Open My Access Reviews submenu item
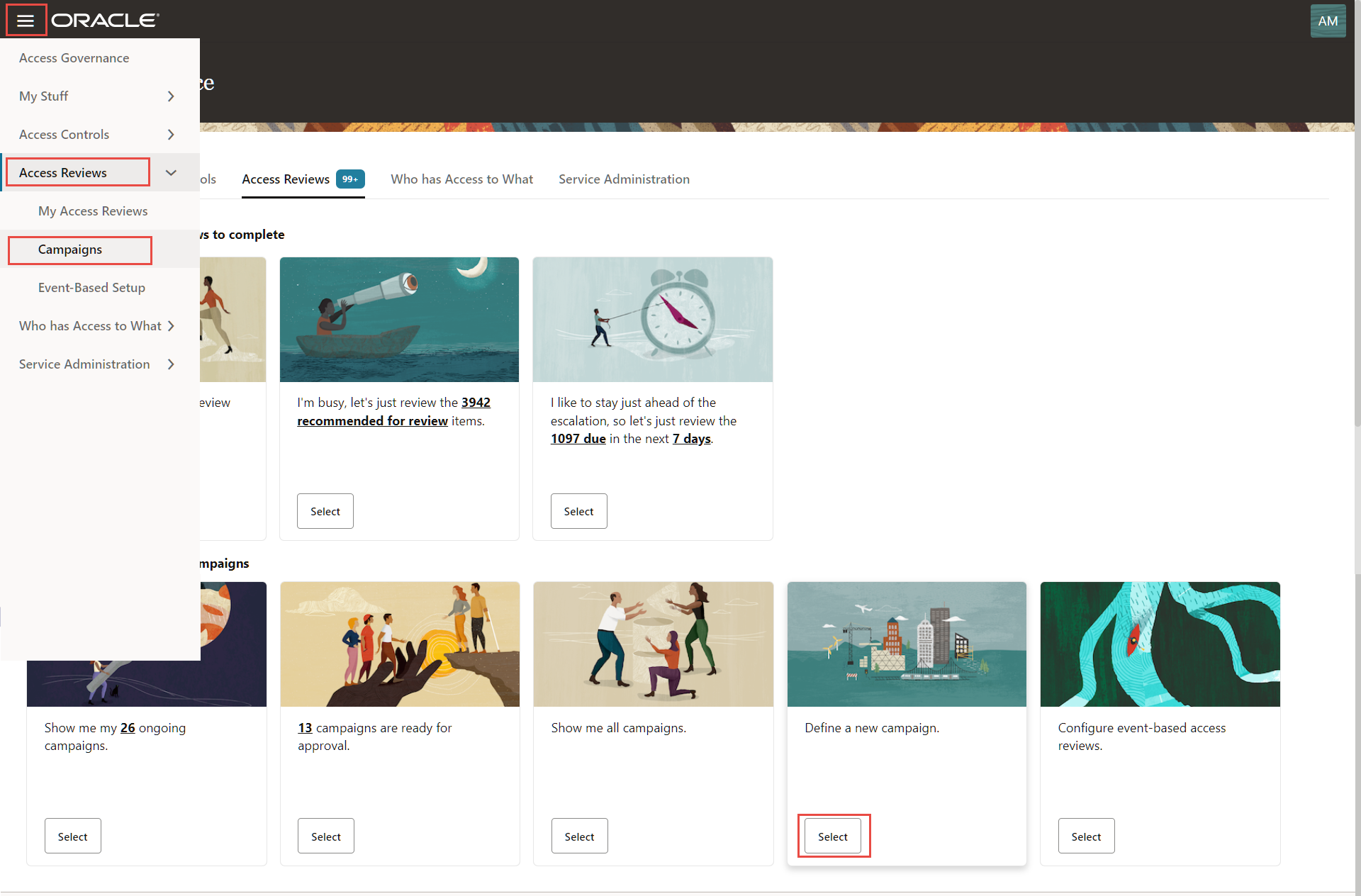The image size is (1361, 896). click(93, 211)
